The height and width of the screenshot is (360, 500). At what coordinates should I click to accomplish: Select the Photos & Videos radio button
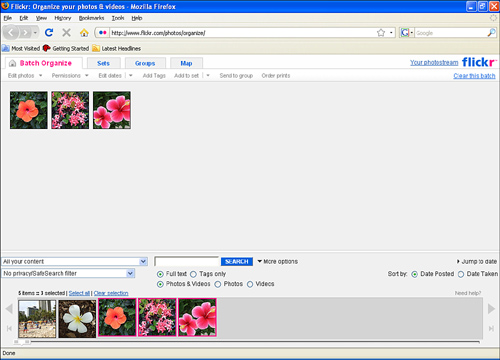coord(160,284)
